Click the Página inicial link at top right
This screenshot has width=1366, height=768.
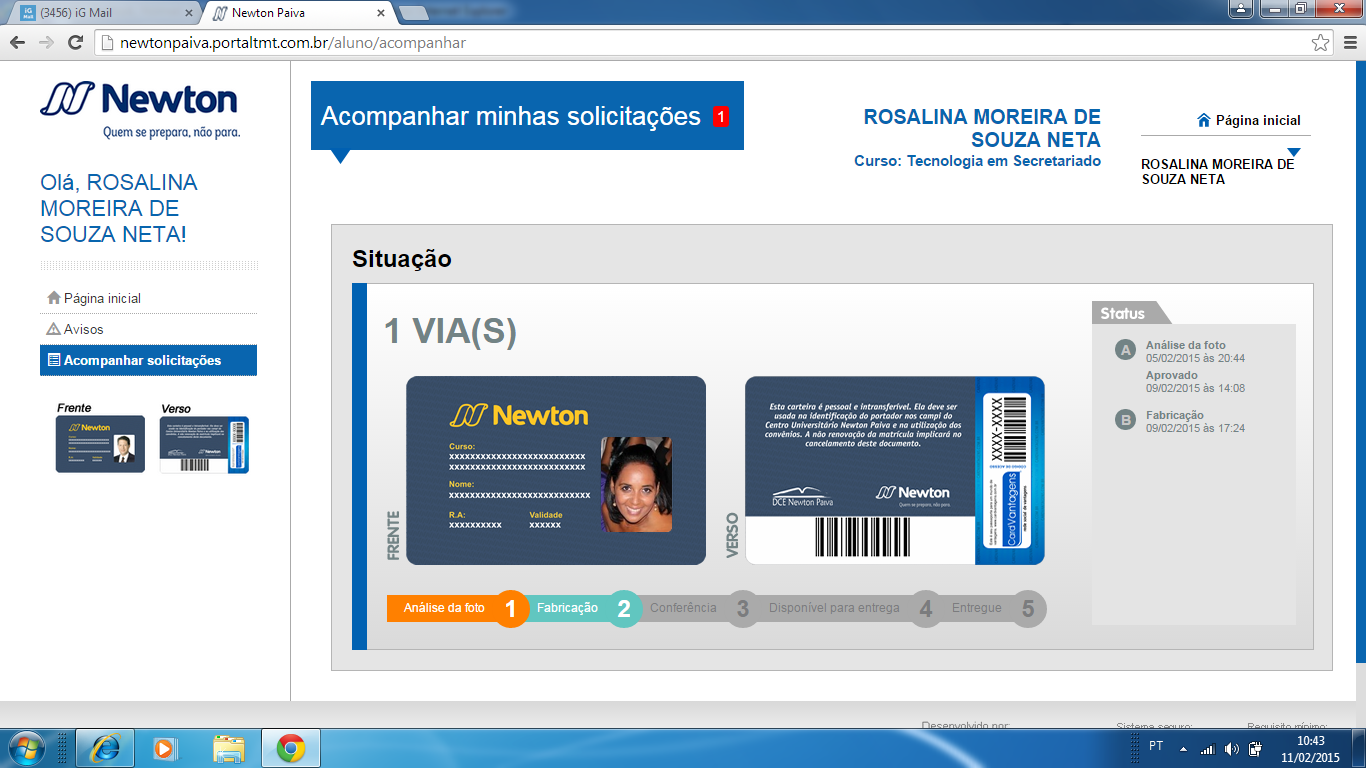(x=1258, y=120)
